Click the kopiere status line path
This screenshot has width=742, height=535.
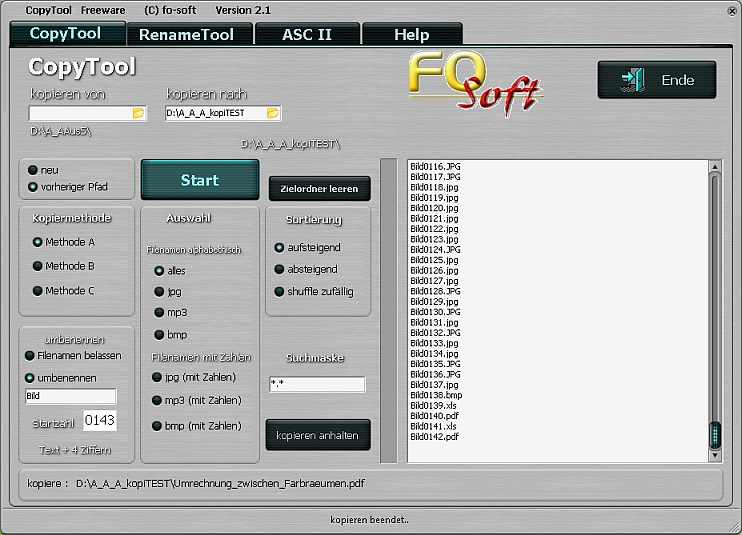tap(220, 484)
